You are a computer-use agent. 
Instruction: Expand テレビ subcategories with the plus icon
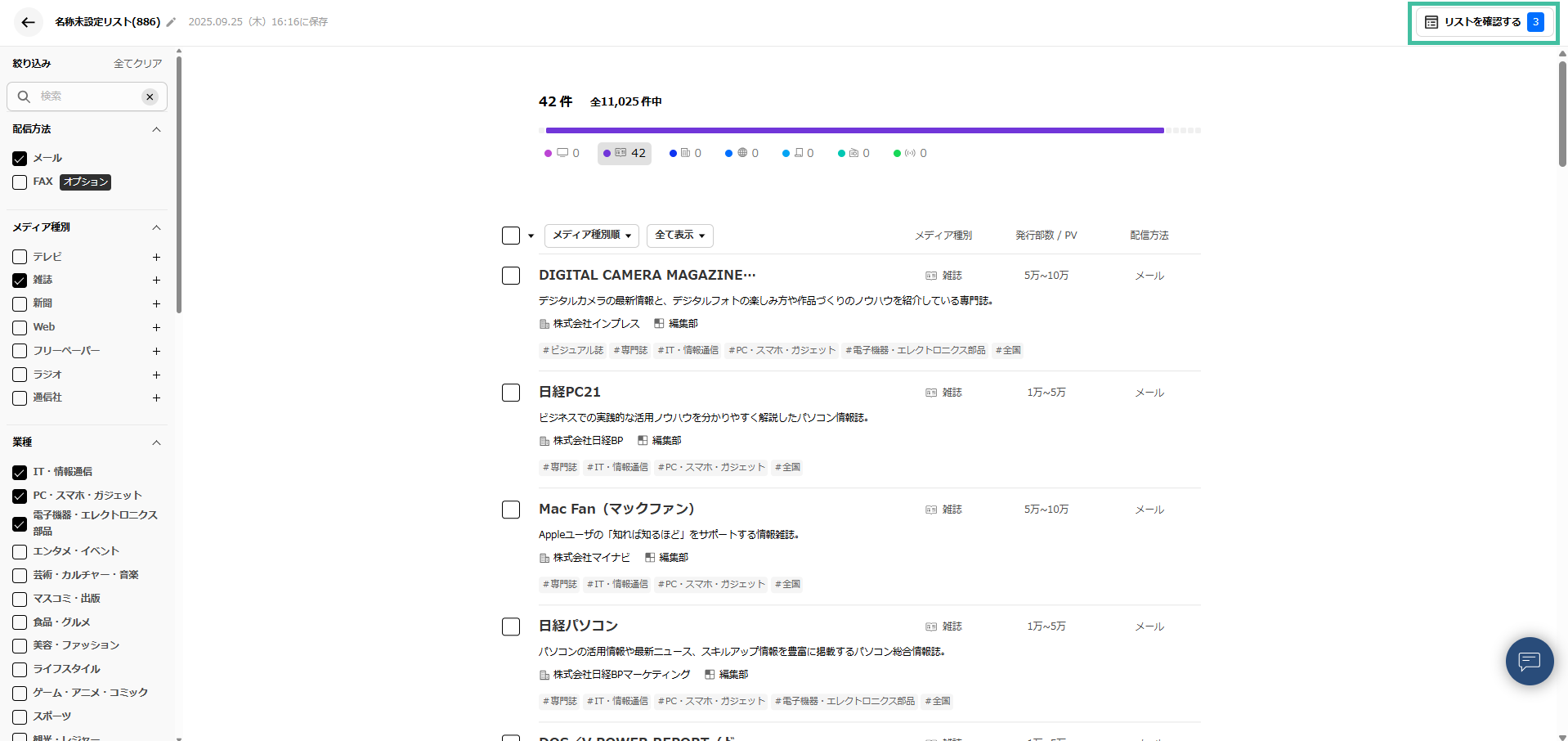click(156, 256)
